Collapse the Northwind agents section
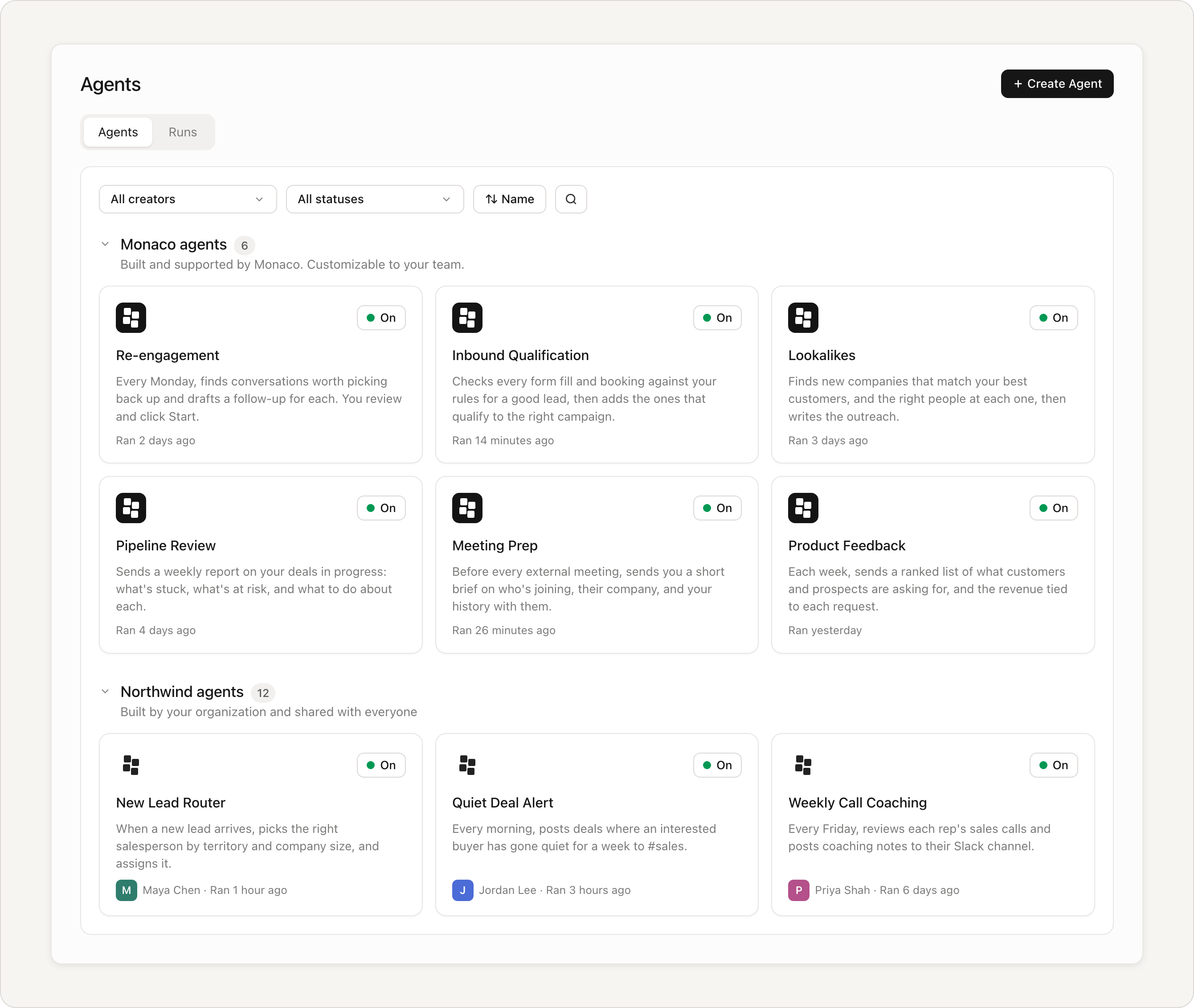Screen dimensions: 1194x1008 (x=105, y=692)
